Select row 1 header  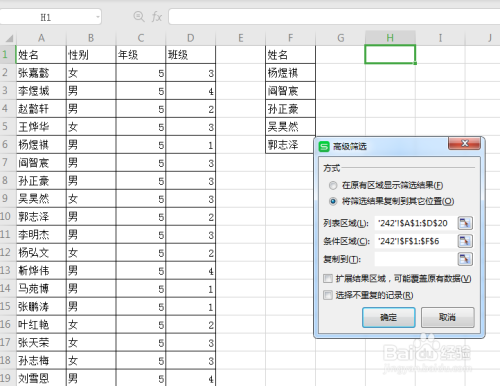click(x=8, y=54)
